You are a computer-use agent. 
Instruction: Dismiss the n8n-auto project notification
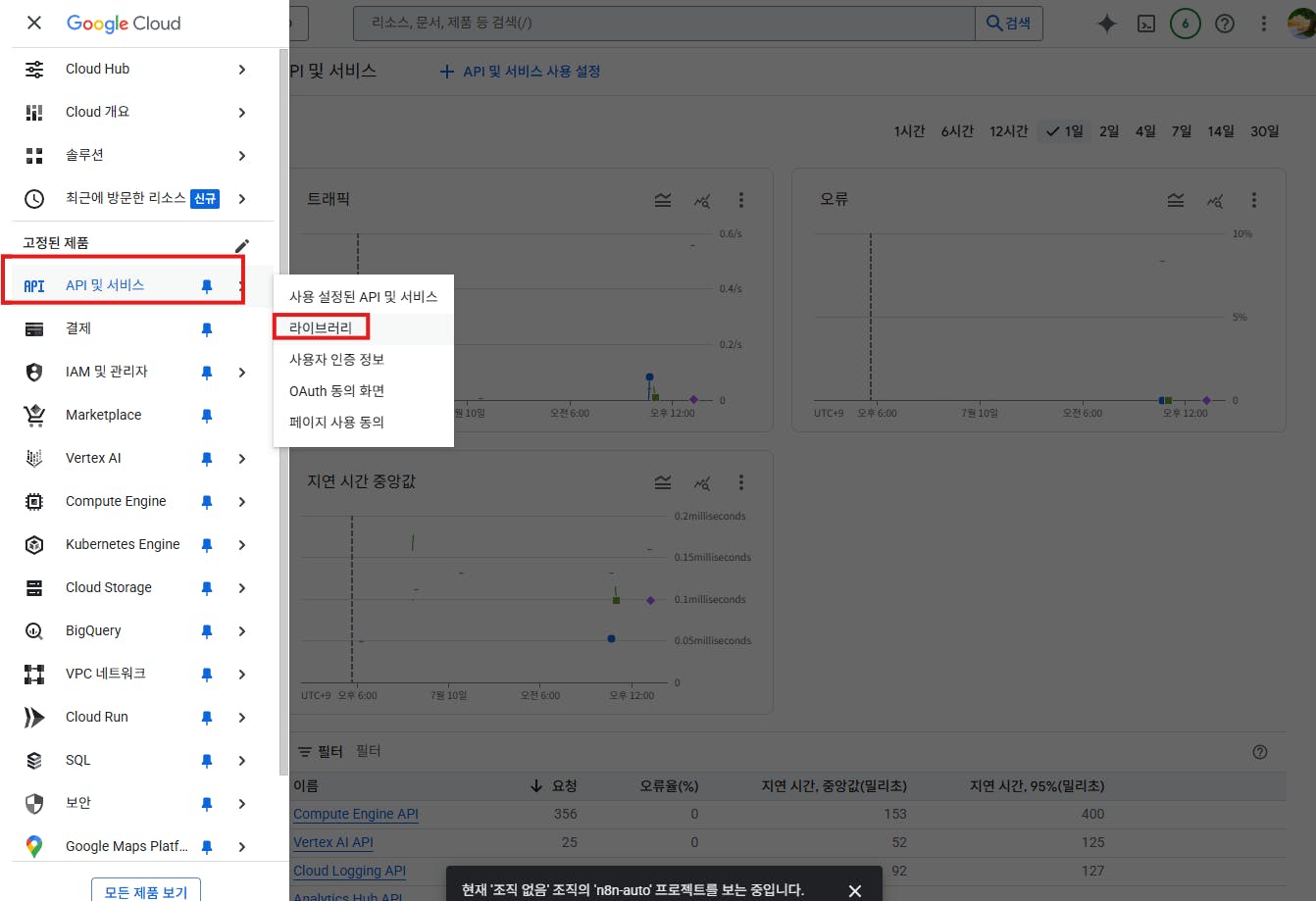pos(855,891)
